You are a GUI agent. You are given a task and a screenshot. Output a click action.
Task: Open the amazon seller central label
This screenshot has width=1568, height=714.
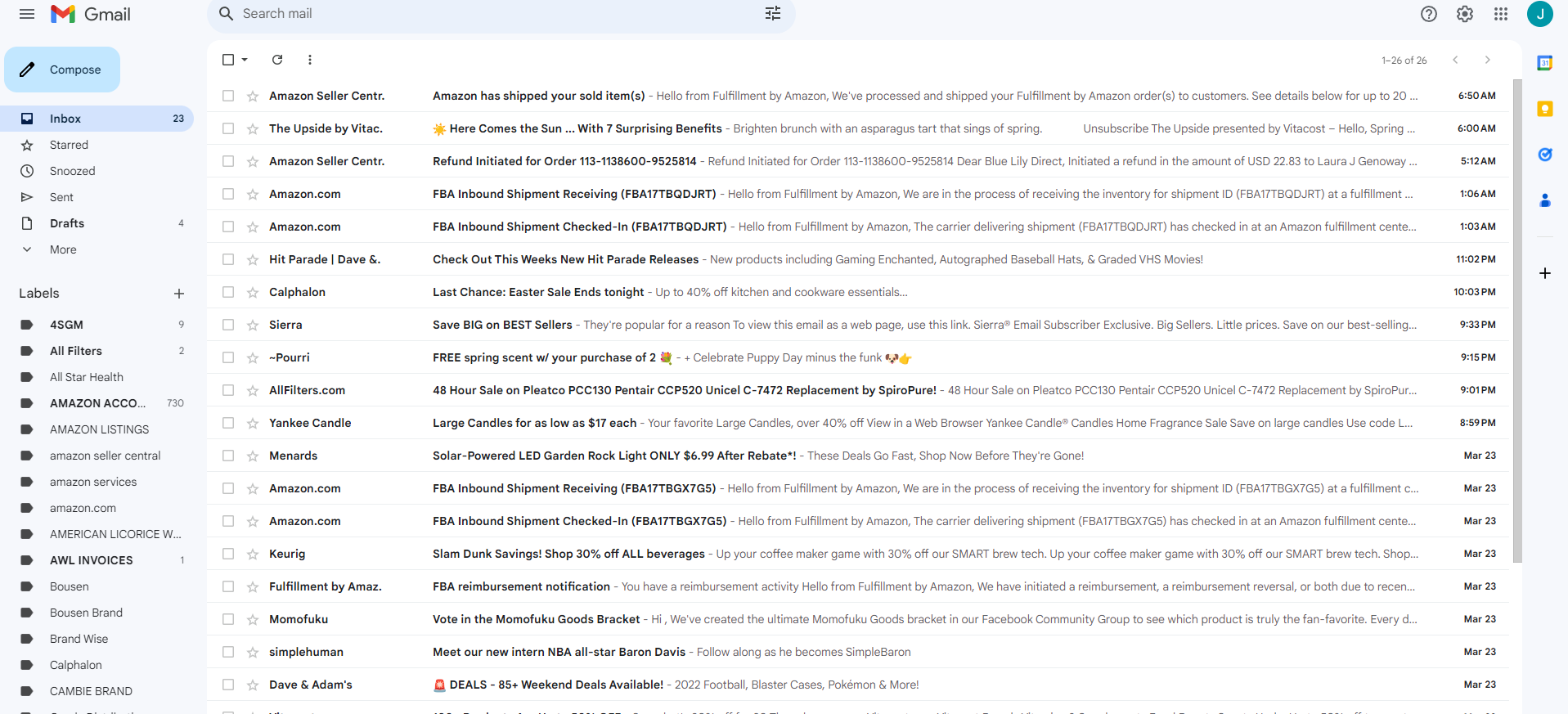97,456
